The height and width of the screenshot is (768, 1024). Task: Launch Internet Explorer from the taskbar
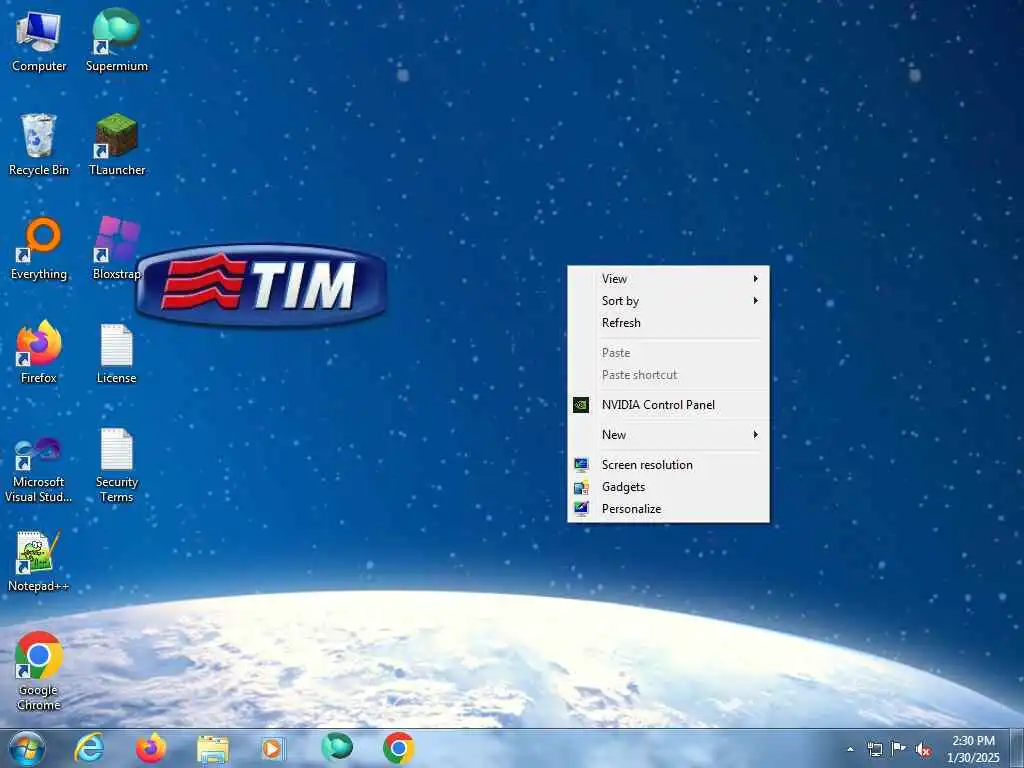pyautogui.click(x=89, y=748)
